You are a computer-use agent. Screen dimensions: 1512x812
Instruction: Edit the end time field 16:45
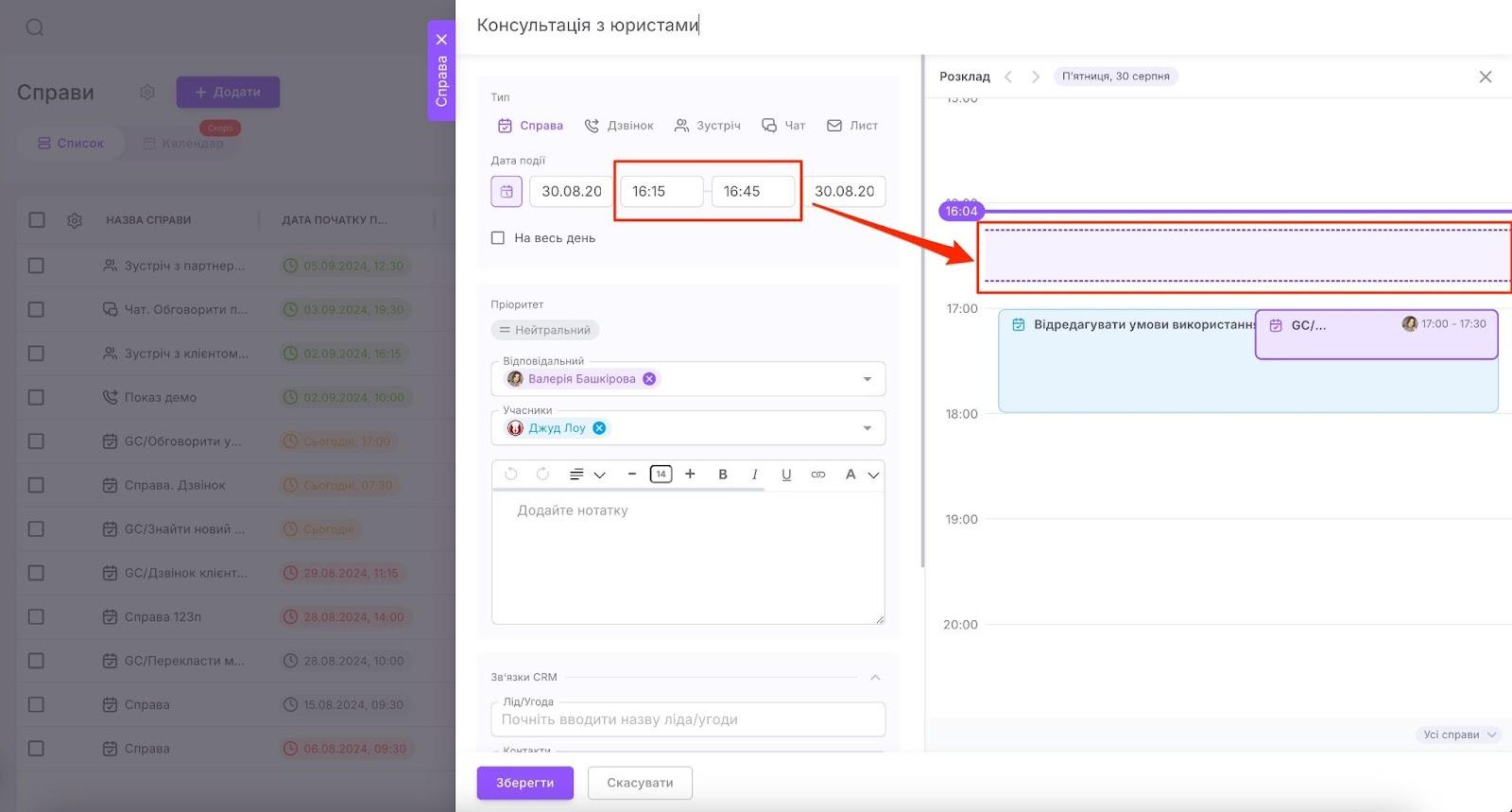click(x=753, y=191)
